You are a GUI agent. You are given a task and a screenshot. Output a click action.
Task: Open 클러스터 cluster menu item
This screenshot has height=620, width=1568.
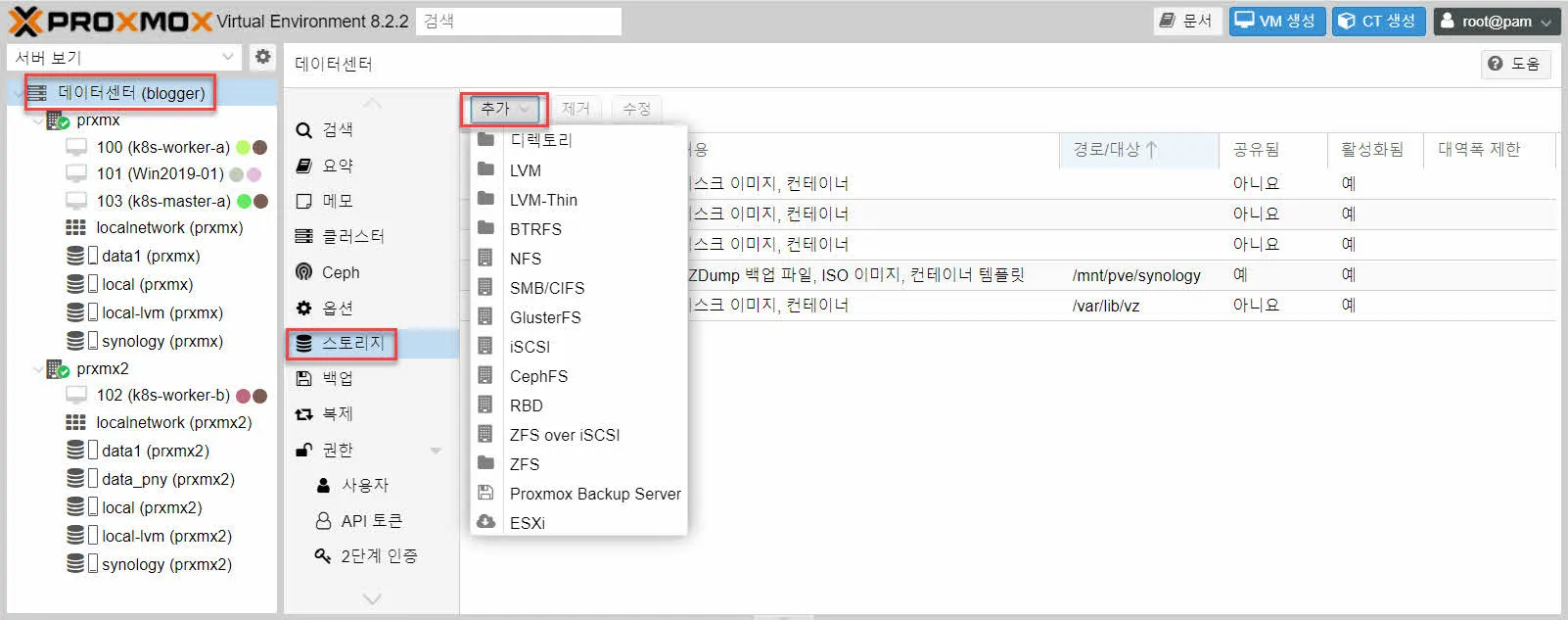pos(372,236)
